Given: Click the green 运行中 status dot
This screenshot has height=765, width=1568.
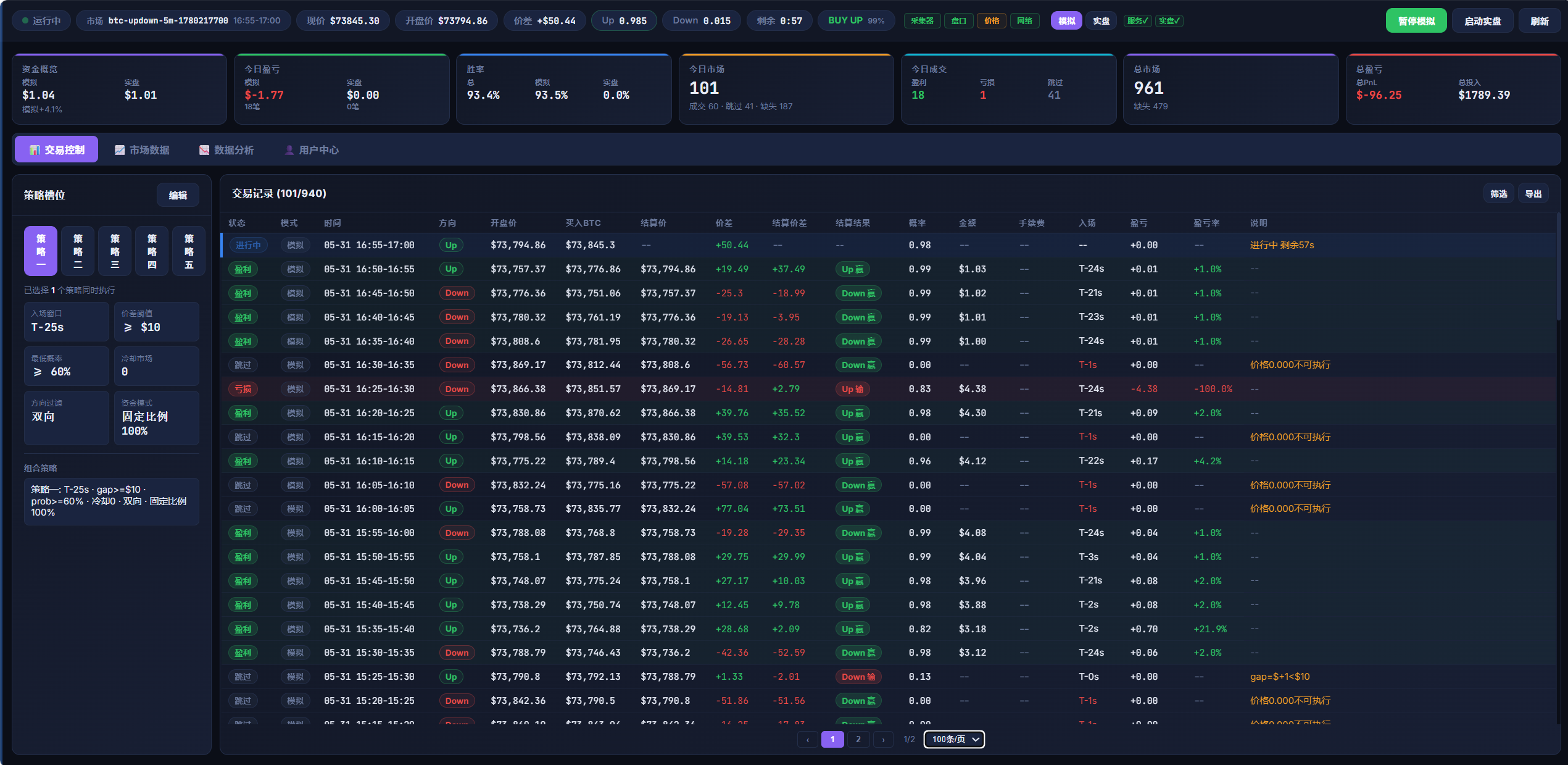Looking at the screenshot, I should 25,20.
